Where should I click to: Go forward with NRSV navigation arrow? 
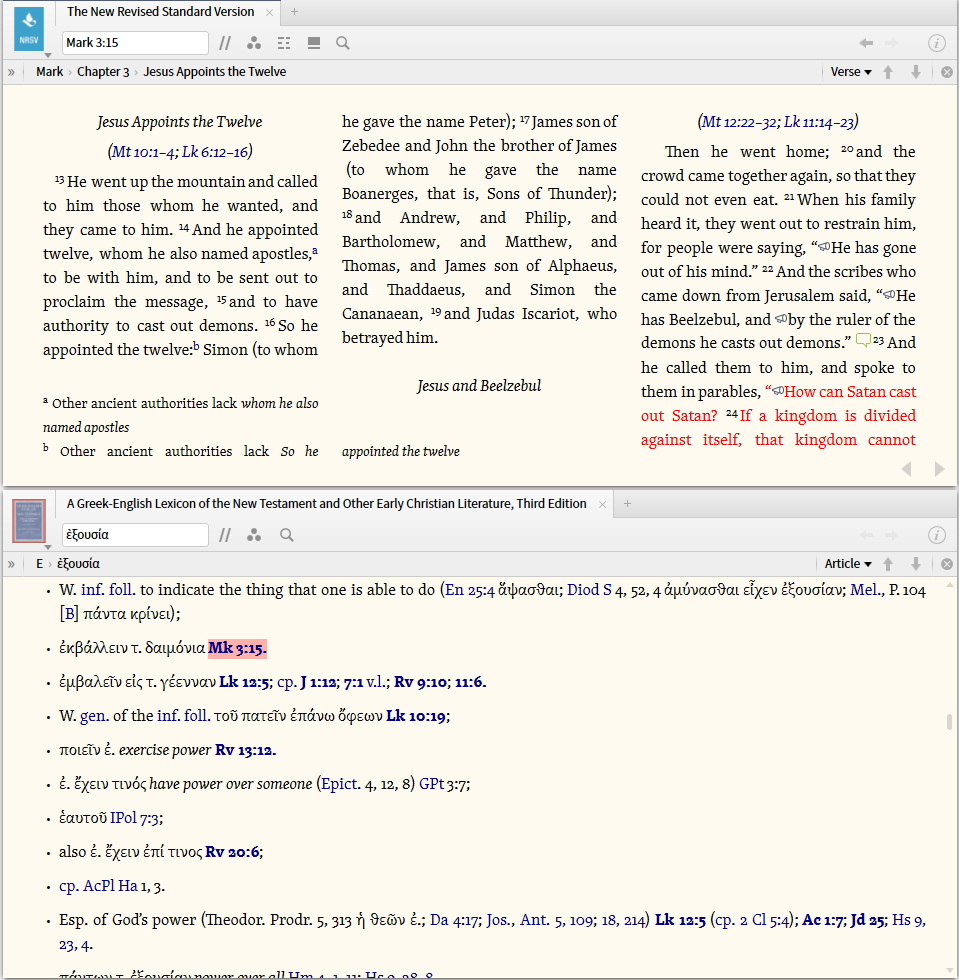click(x=891, y=42)
